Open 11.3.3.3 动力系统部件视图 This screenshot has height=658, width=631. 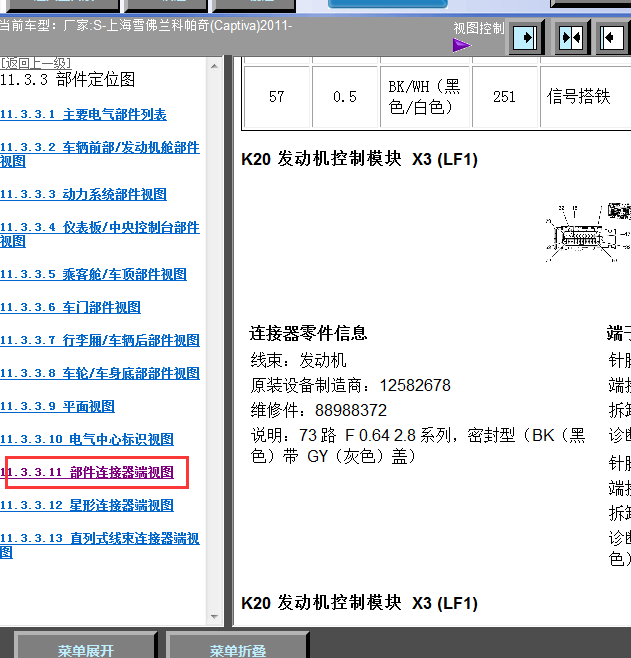pyautogui.click(x=83, y=194)
